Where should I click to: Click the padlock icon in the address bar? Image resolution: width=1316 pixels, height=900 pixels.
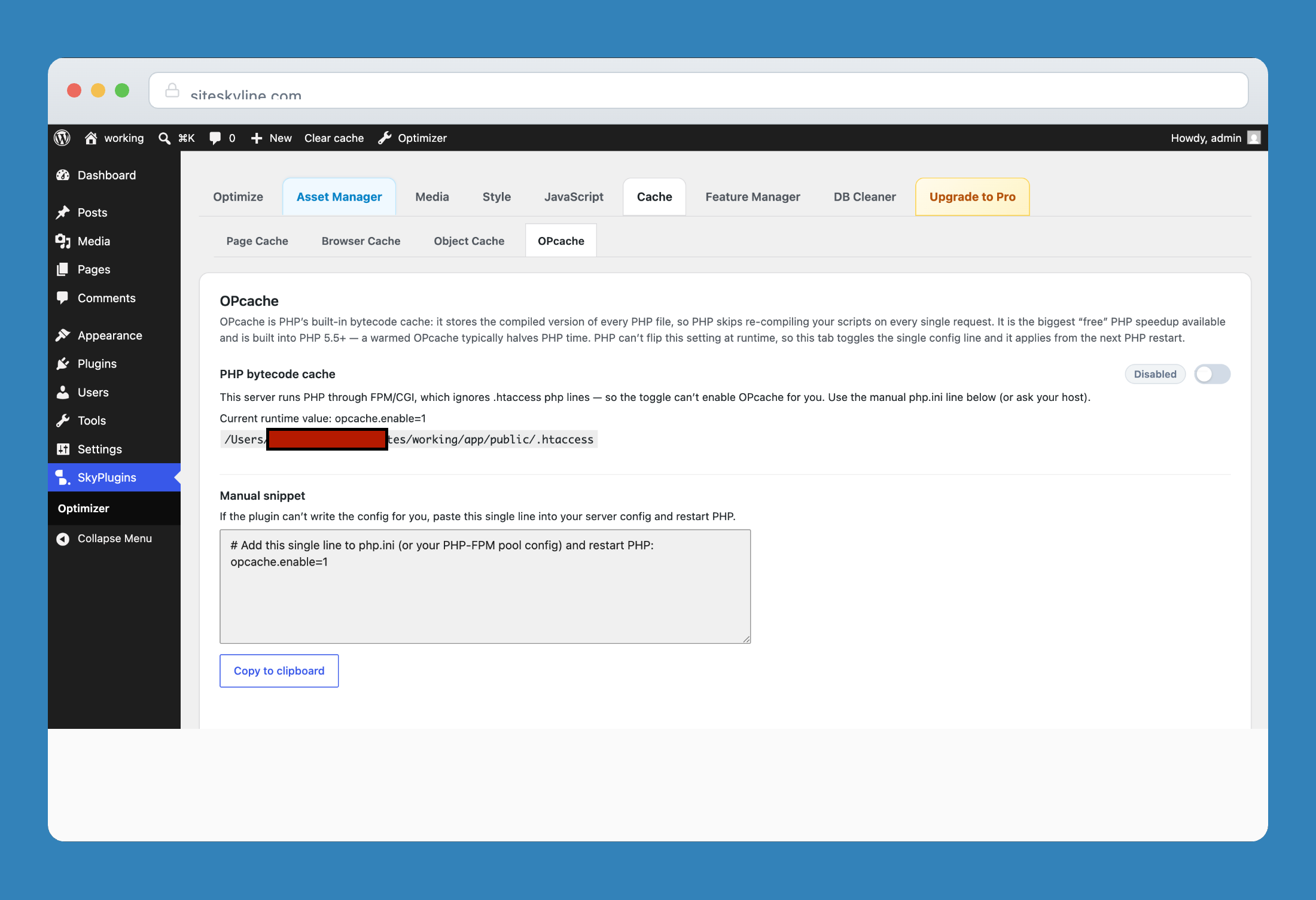172,90
